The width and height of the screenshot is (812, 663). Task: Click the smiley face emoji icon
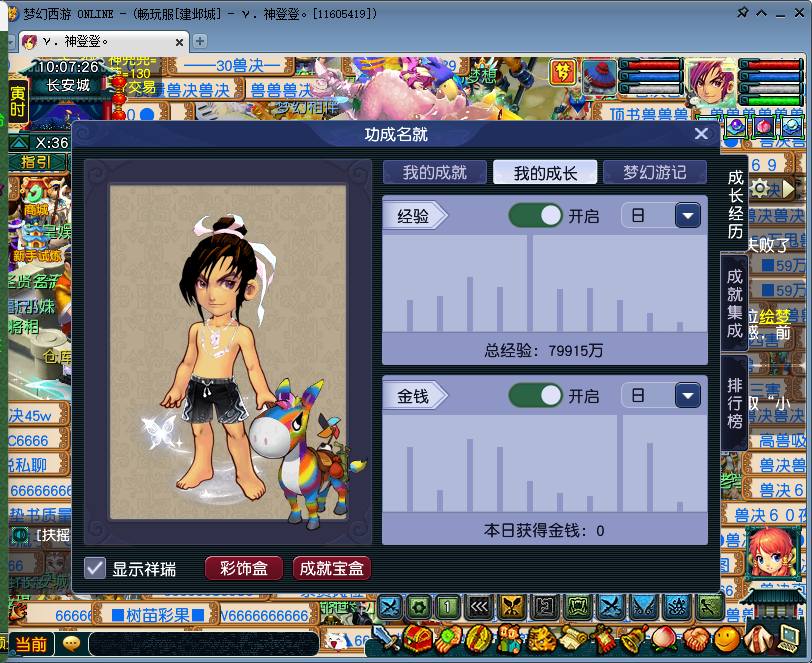(727, 637)
